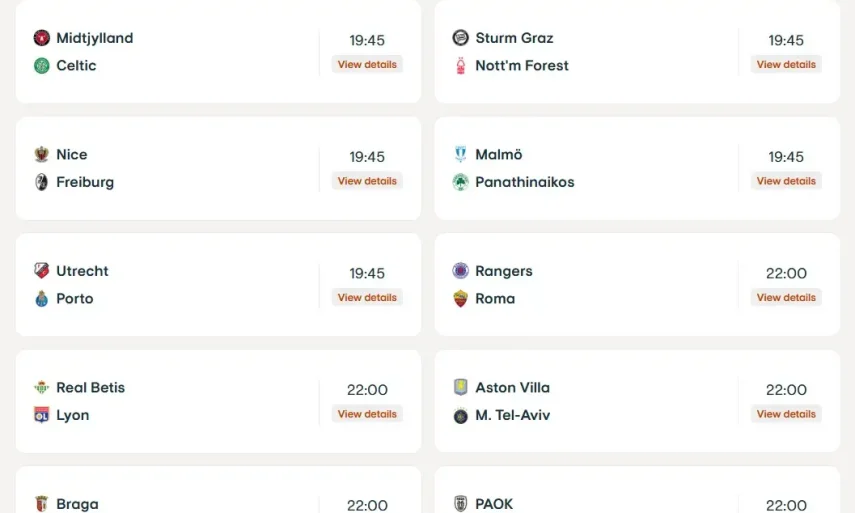Screen dimensions: 855x513
Task: Click the Celtic club crest
Action: (x=42, y=66)
